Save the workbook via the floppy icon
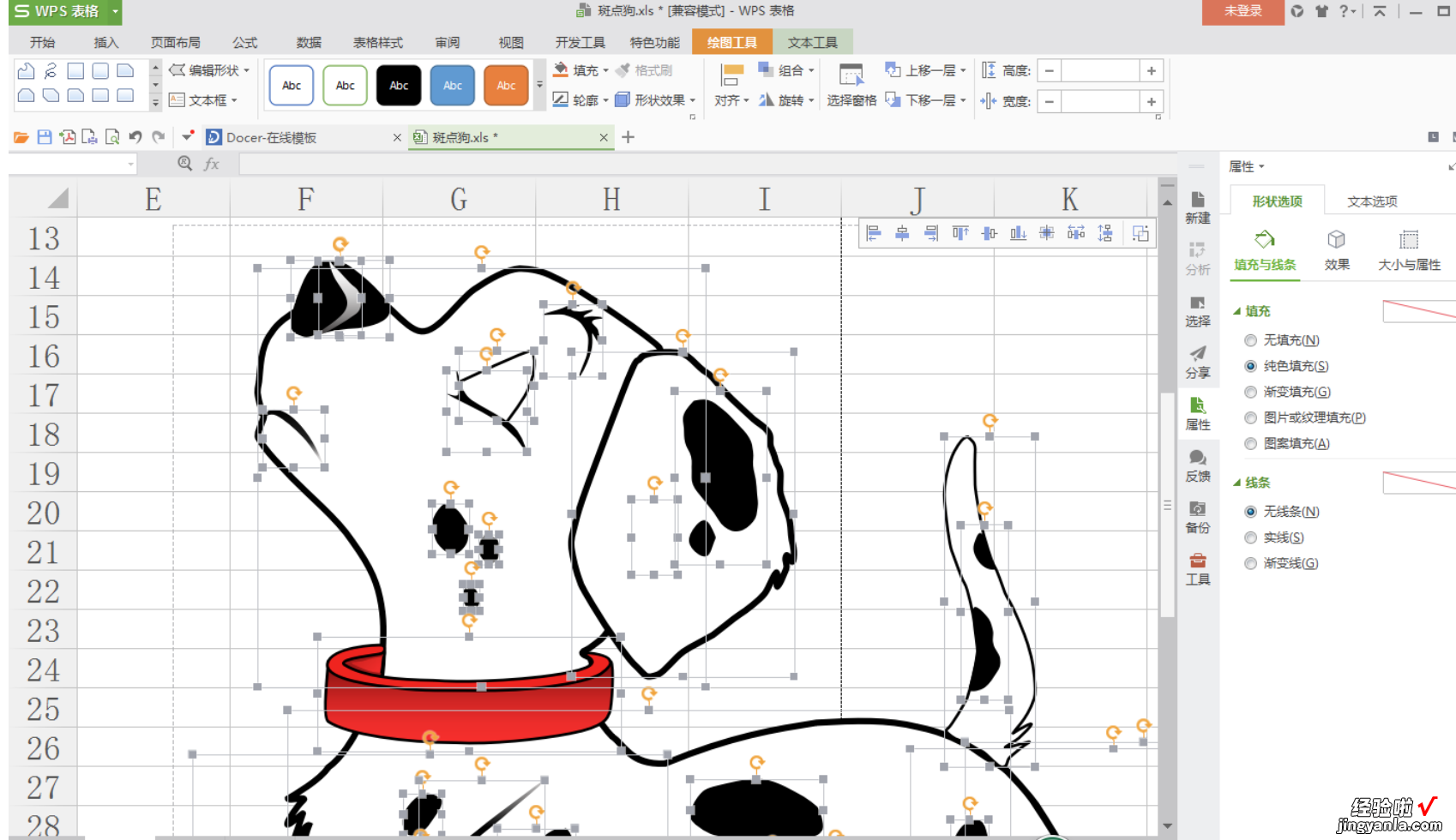This screenshot has width=1456, height=840. [x=45, y=137]
